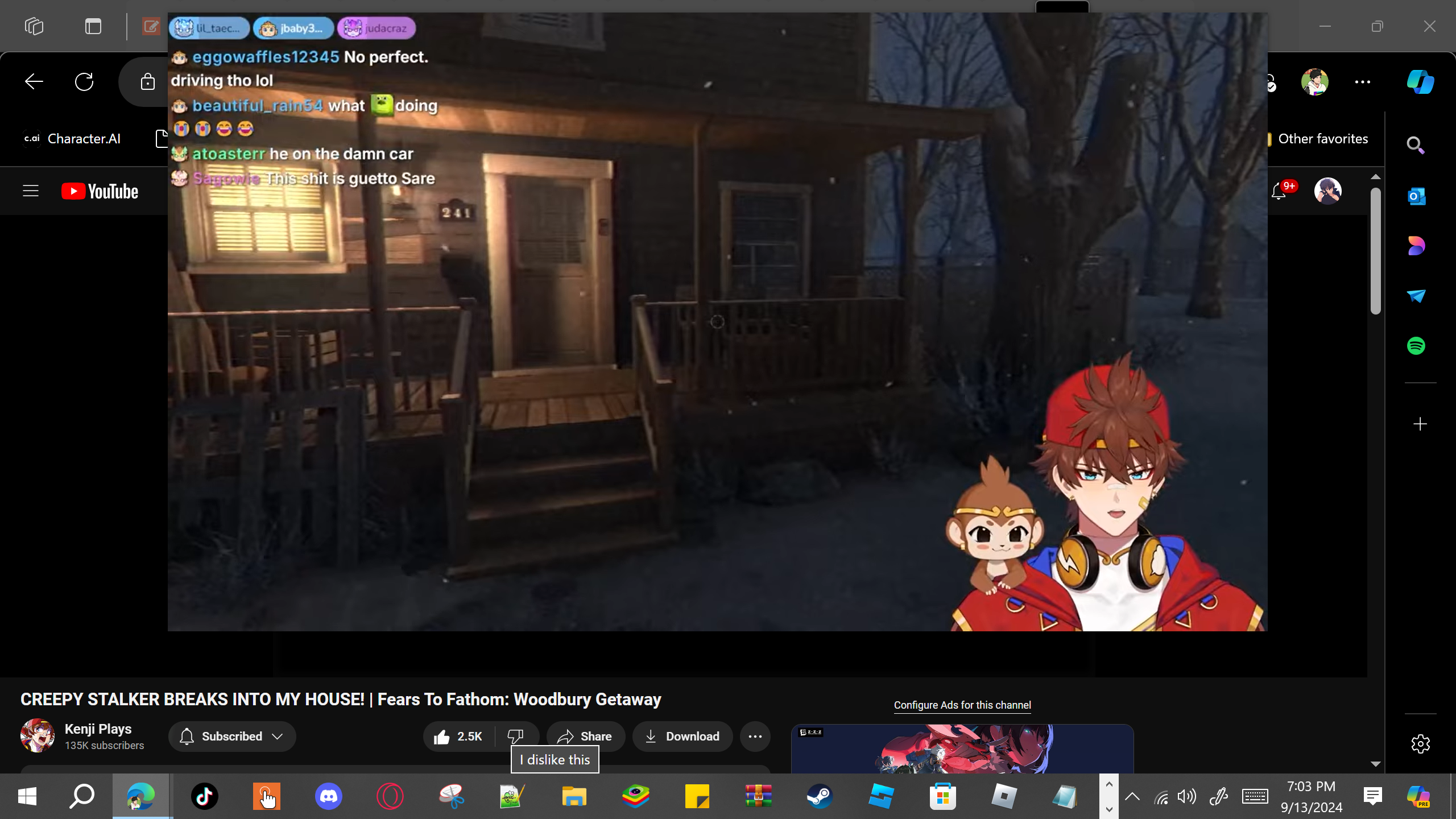Click the video player to pause

coord(718,322)
